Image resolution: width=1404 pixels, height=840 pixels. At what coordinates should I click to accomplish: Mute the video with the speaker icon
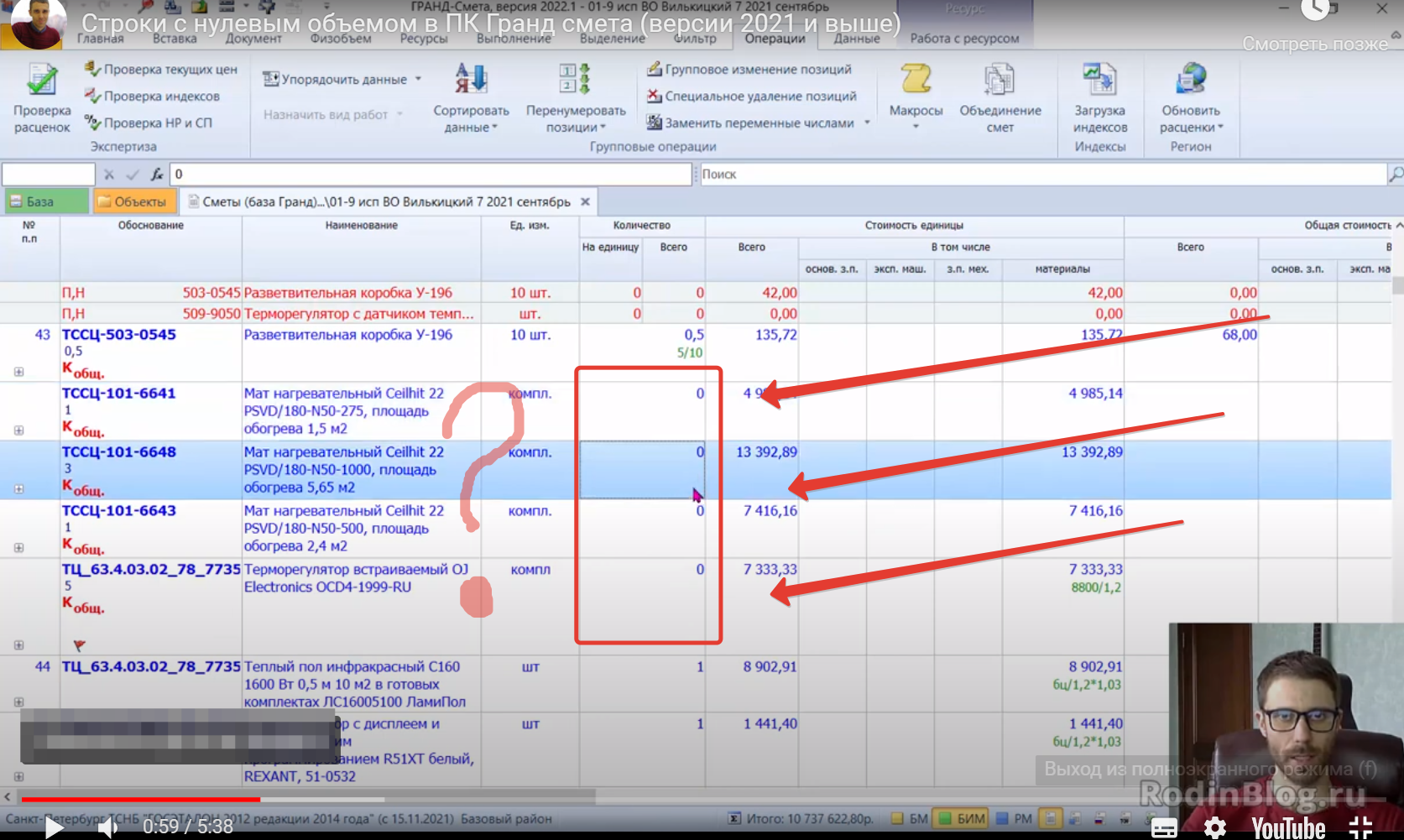point(107,827)
